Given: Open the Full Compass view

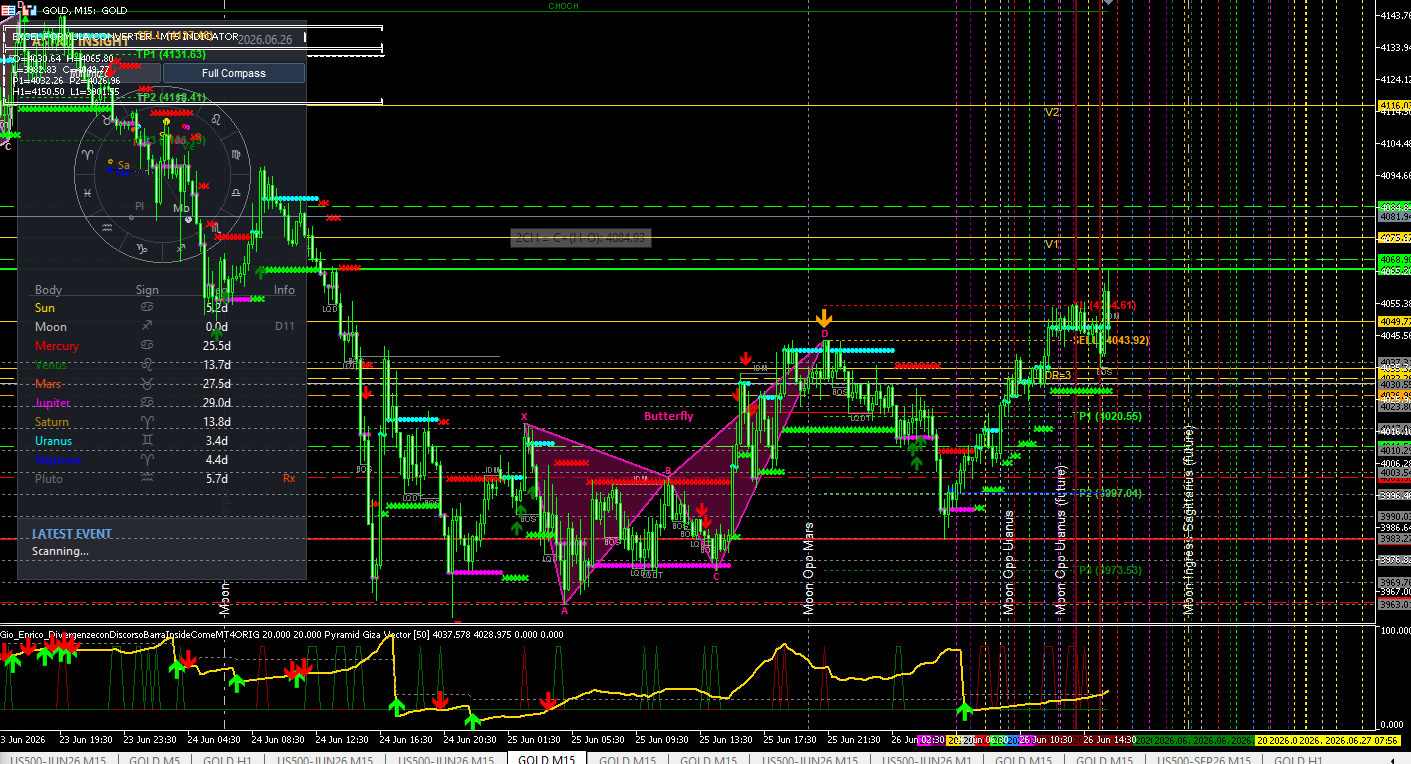Looking at the screenshot, I should point(234,73).
